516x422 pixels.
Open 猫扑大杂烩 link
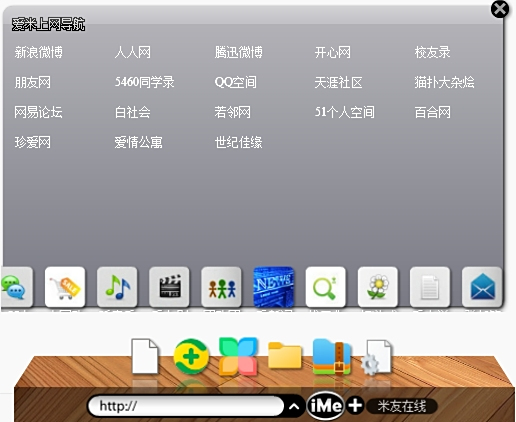(445, 82)
